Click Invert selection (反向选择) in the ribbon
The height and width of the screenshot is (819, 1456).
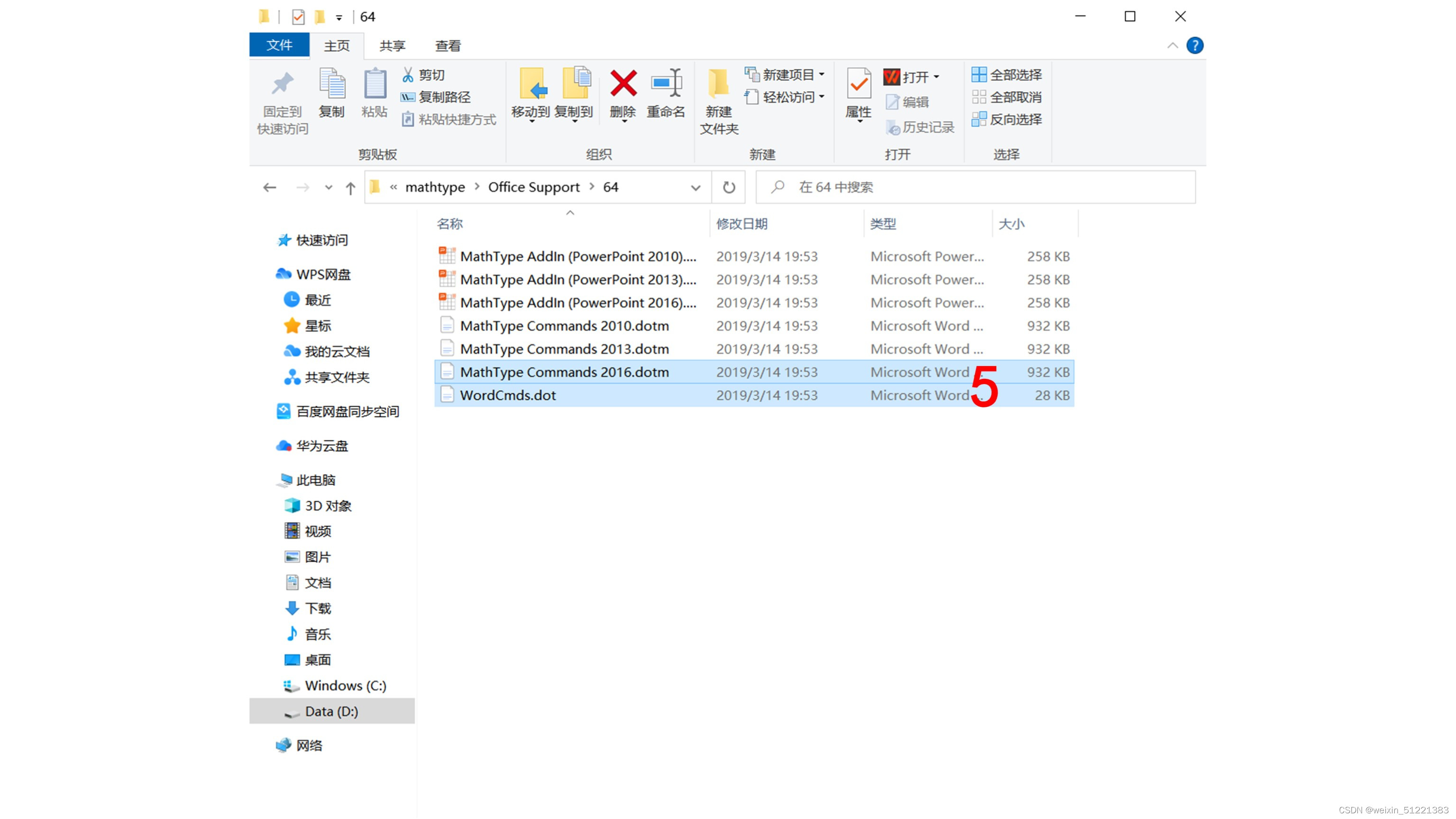[1007, 119]
